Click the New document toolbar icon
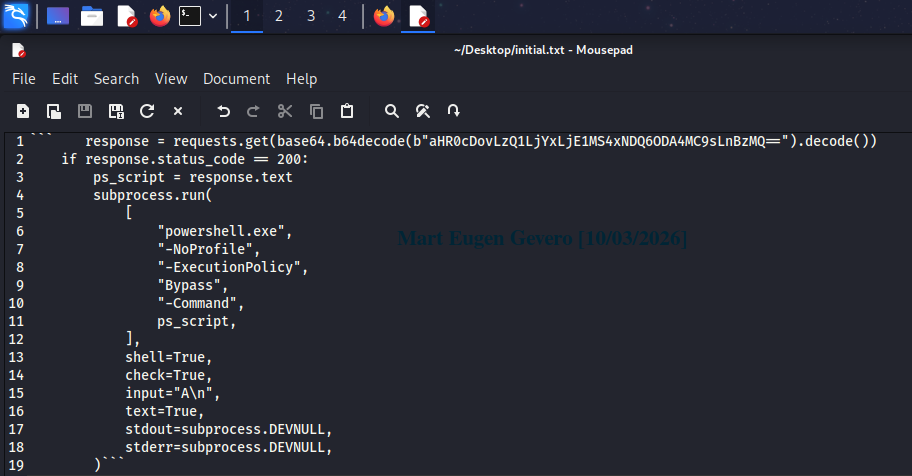 [23, 111]
